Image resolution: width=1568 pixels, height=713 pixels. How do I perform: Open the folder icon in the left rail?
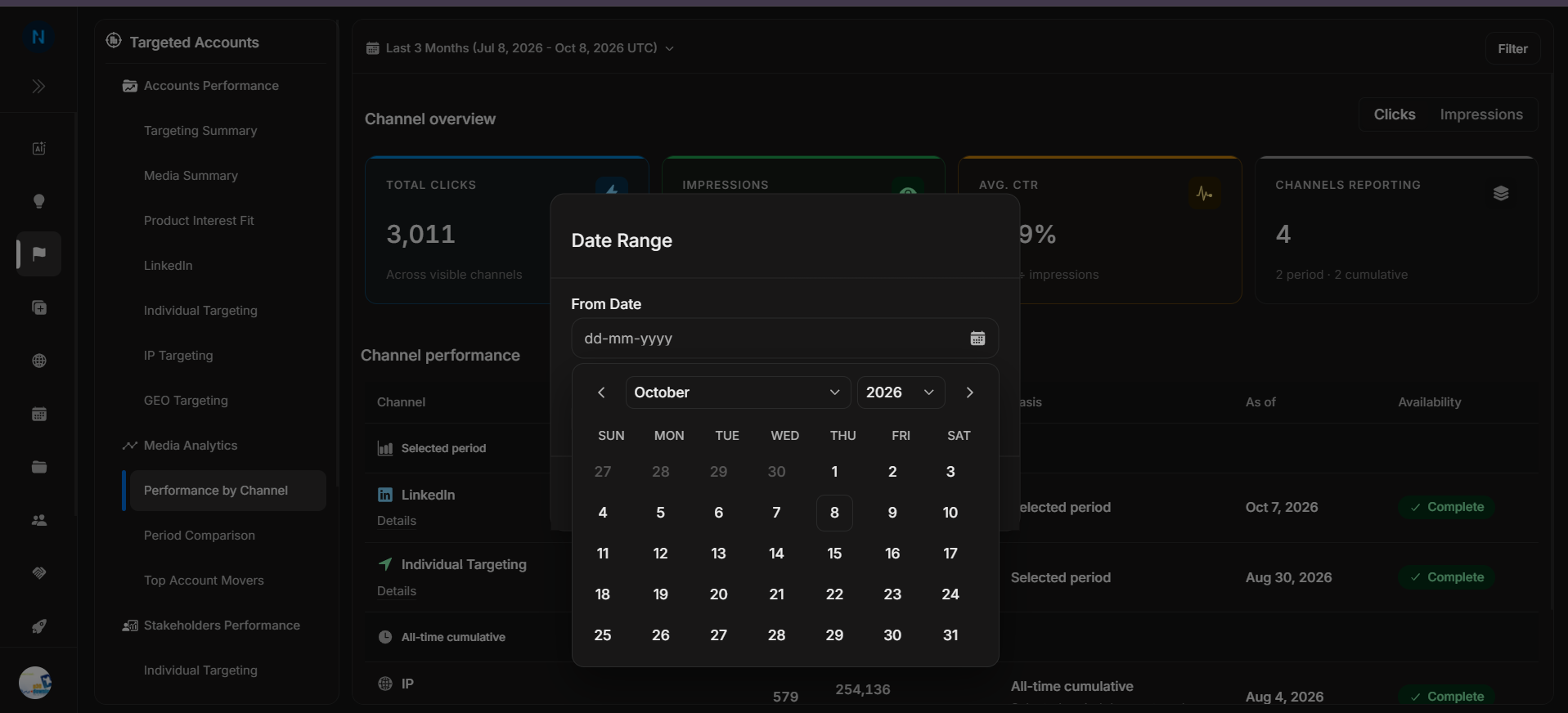(x=38, y=467)
